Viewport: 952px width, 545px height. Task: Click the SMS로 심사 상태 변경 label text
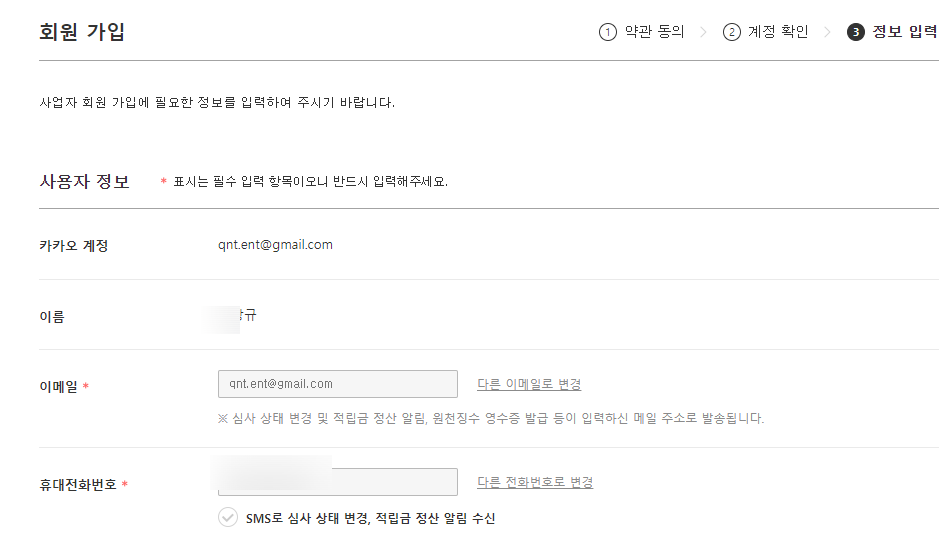pos(370,518)
